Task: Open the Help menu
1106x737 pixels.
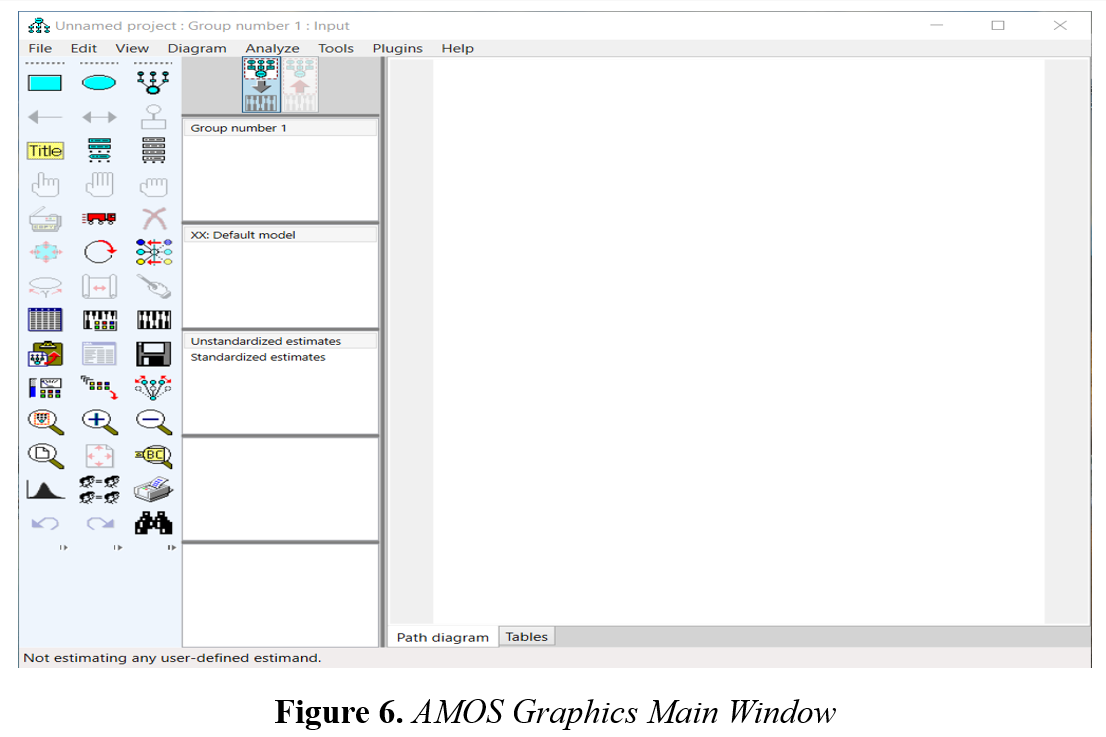Action: [457, 48]
